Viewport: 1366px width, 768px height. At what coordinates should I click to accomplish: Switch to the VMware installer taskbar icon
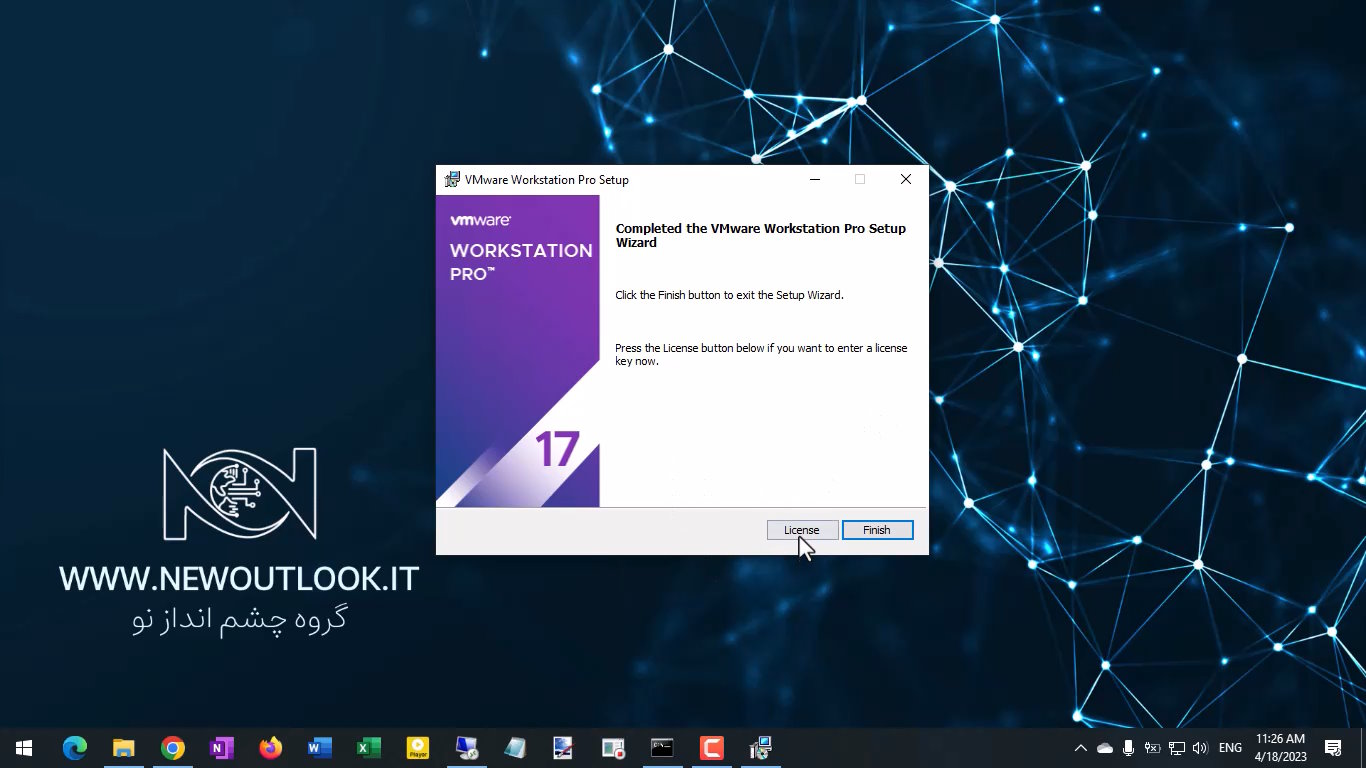tap(760, 748)
